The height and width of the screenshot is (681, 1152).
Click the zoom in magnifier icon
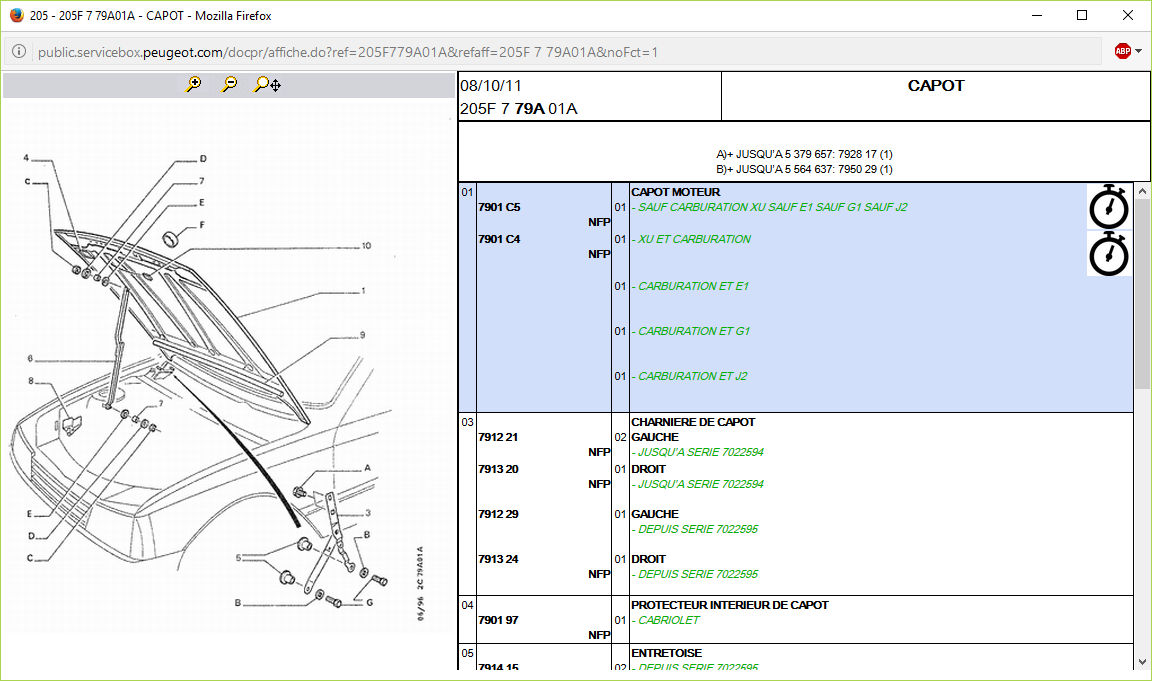pyautogui.click(x=194, y=85)
